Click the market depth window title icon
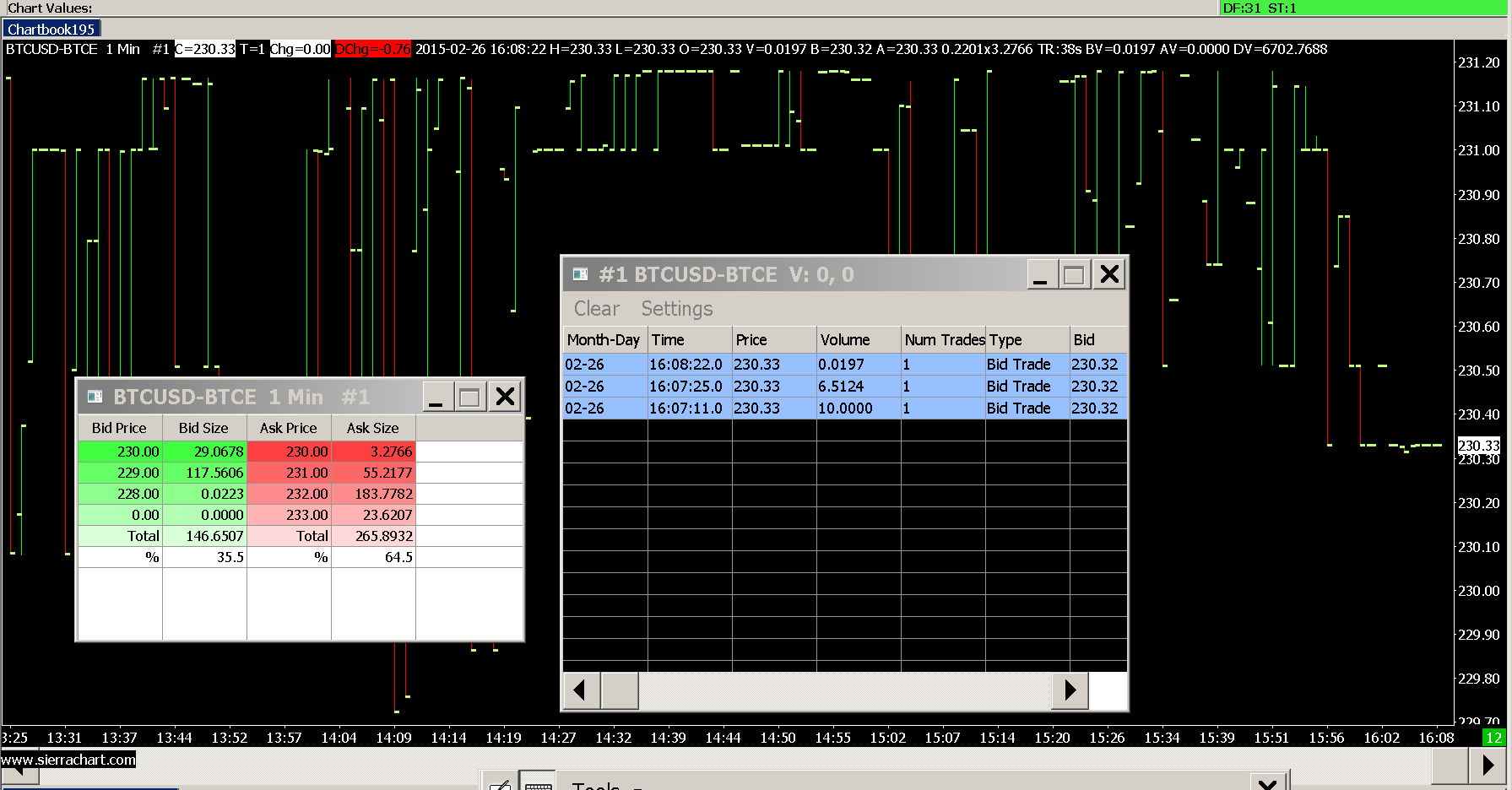The width and height of the screenshot is (1512, 790). pos(95,397)
